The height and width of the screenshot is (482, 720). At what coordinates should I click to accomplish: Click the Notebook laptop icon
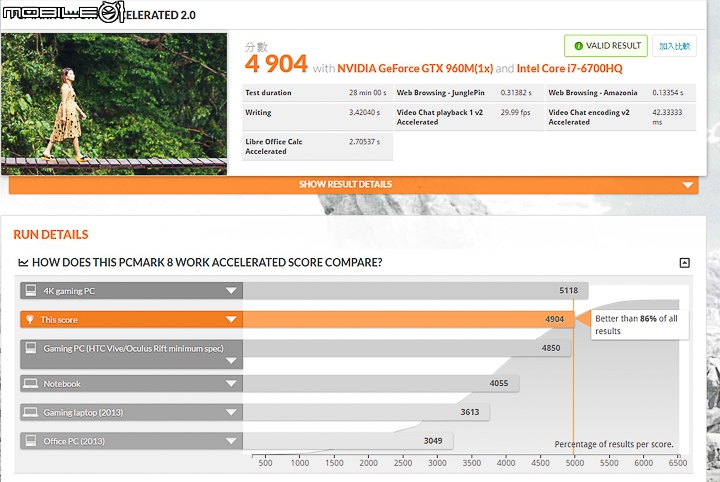(31, 383)
